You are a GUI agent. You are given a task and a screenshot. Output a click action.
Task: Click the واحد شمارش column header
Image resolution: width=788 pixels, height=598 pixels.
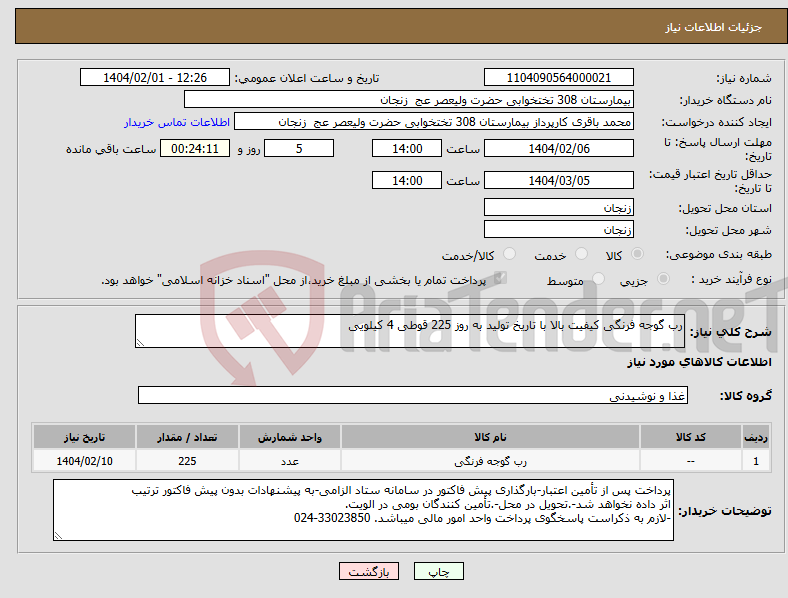click(290, 437)
